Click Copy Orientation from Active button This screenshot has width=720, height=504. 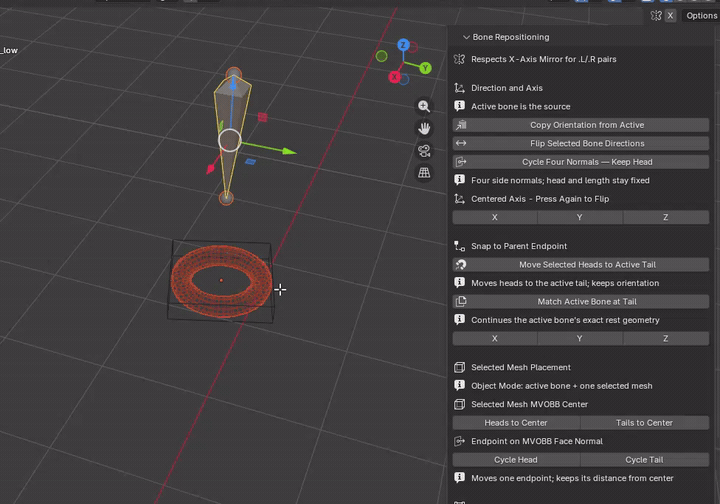coord(580,125)
